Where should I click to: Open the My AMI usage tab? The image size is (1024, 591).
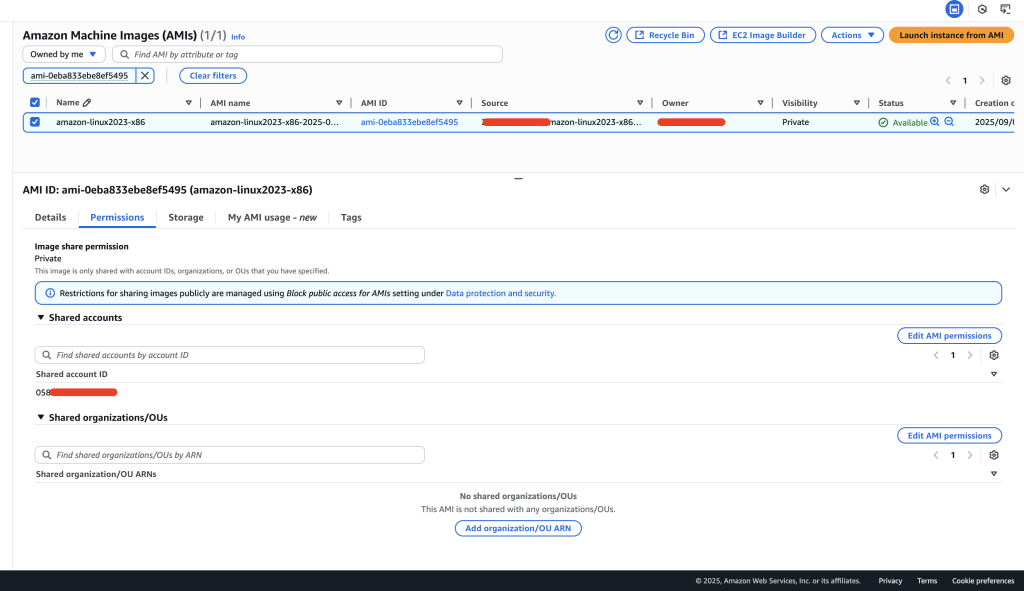pos(272,217)
